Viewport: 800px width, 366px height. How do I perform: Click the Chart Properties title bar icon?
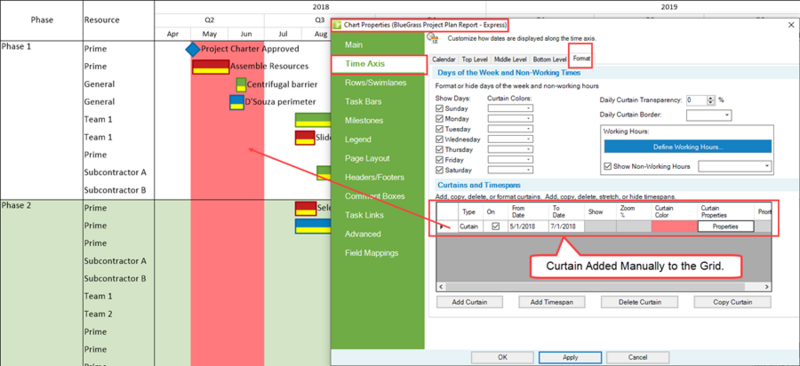coord(337,25)
